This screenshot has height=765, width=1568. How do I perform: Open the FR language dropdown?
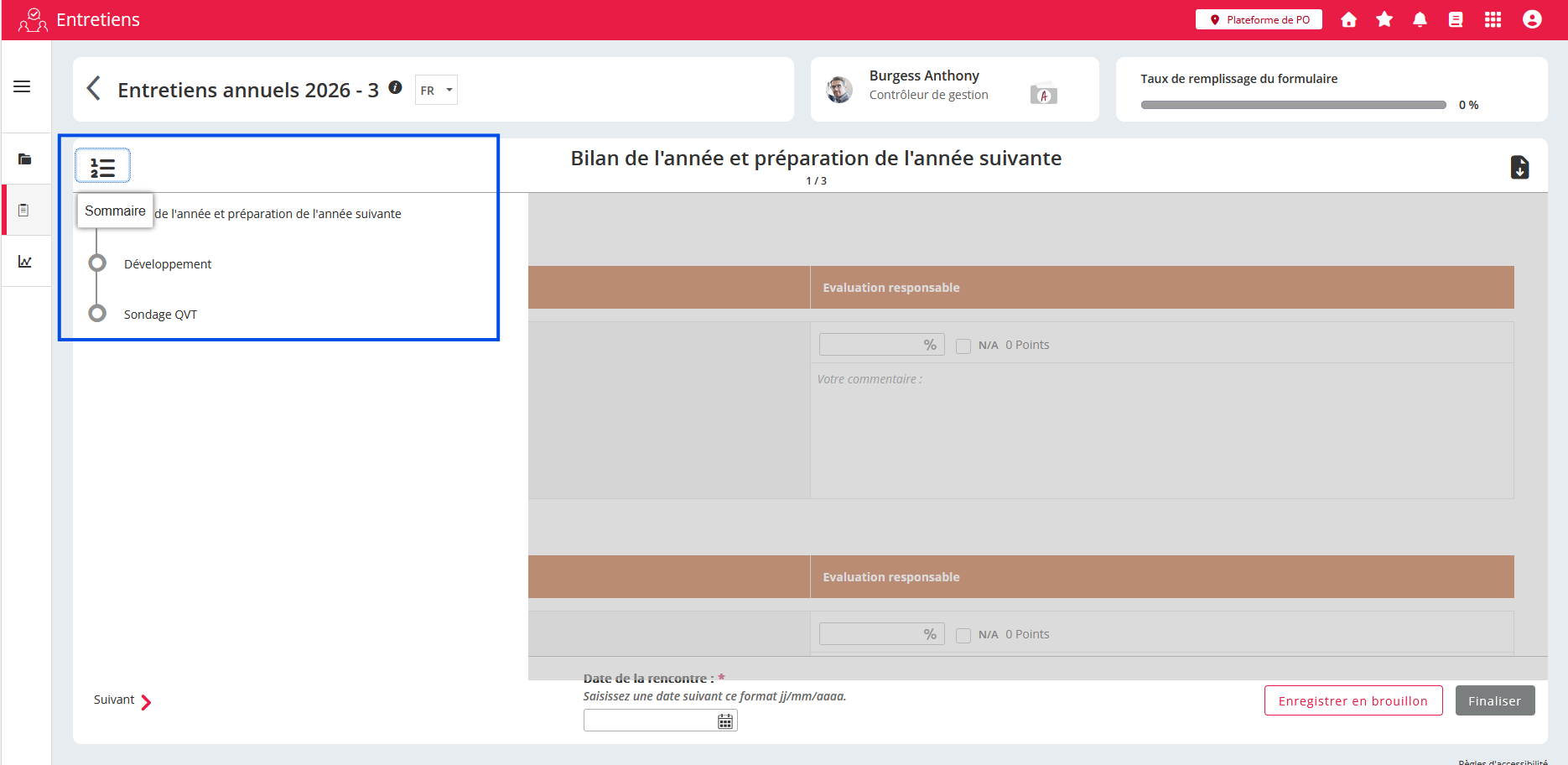click(x=436, y=91)
